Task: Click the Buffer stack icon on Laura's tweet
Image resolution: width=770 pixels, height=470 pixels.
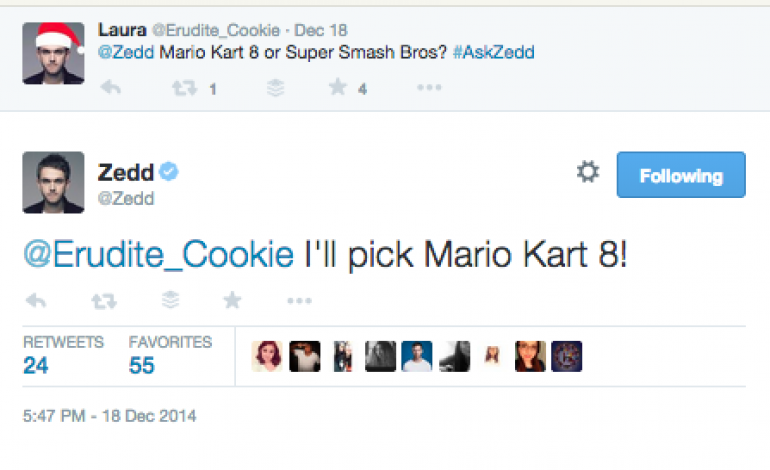Action: (275, 89)
